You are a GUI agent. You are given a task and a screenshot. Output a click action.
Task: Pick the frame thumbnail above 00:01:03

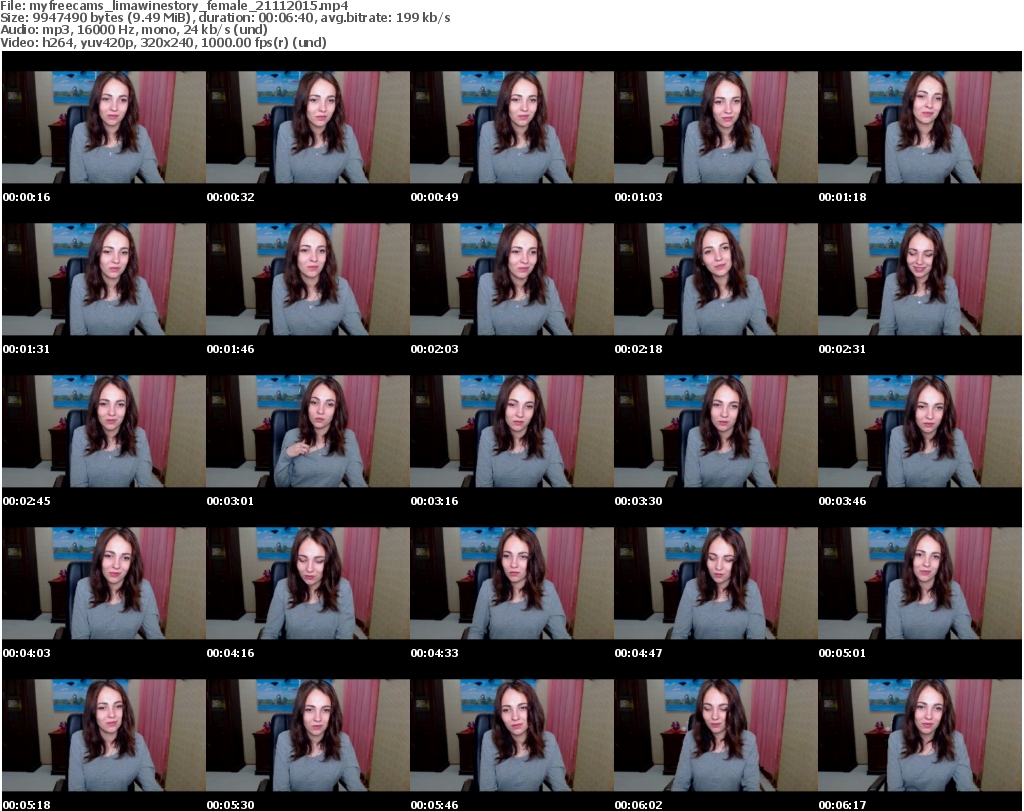point(716,127)
